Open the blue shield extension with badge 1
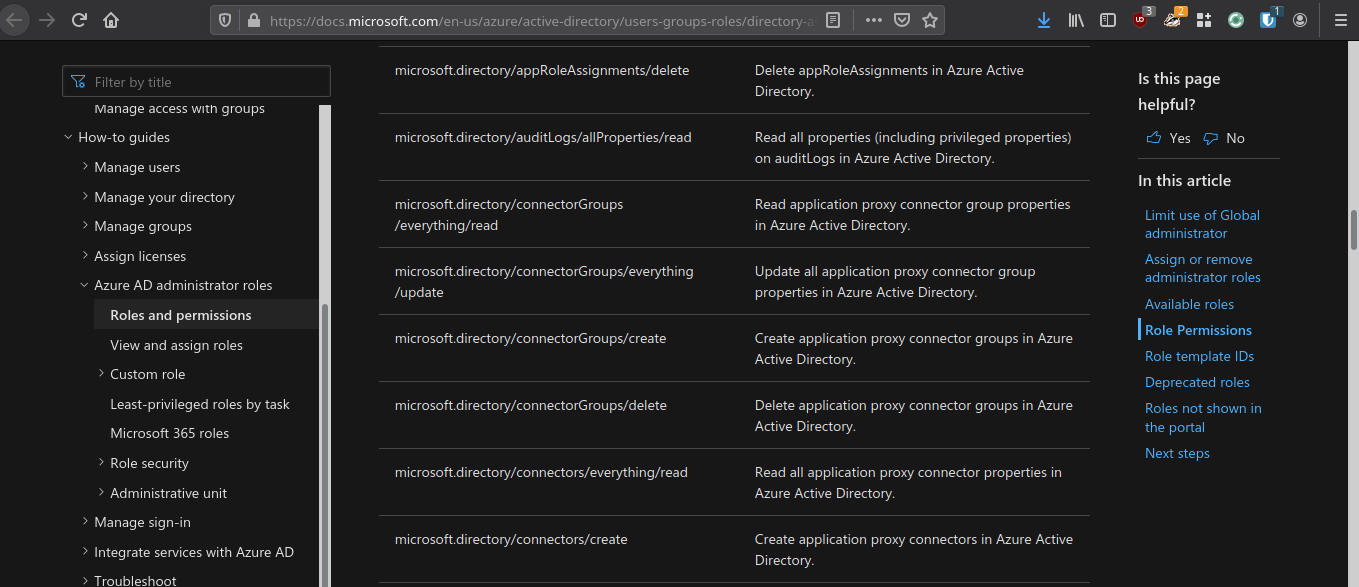The height and width of the screenshot is (587, 1359). point(1269,19)
